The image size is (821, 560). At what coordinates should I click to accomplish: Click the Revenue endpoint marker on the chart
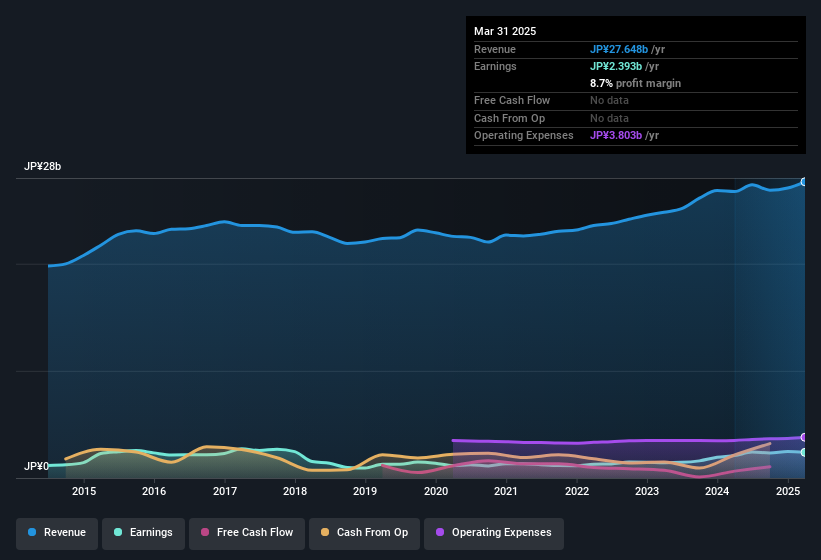pos(804,182)
